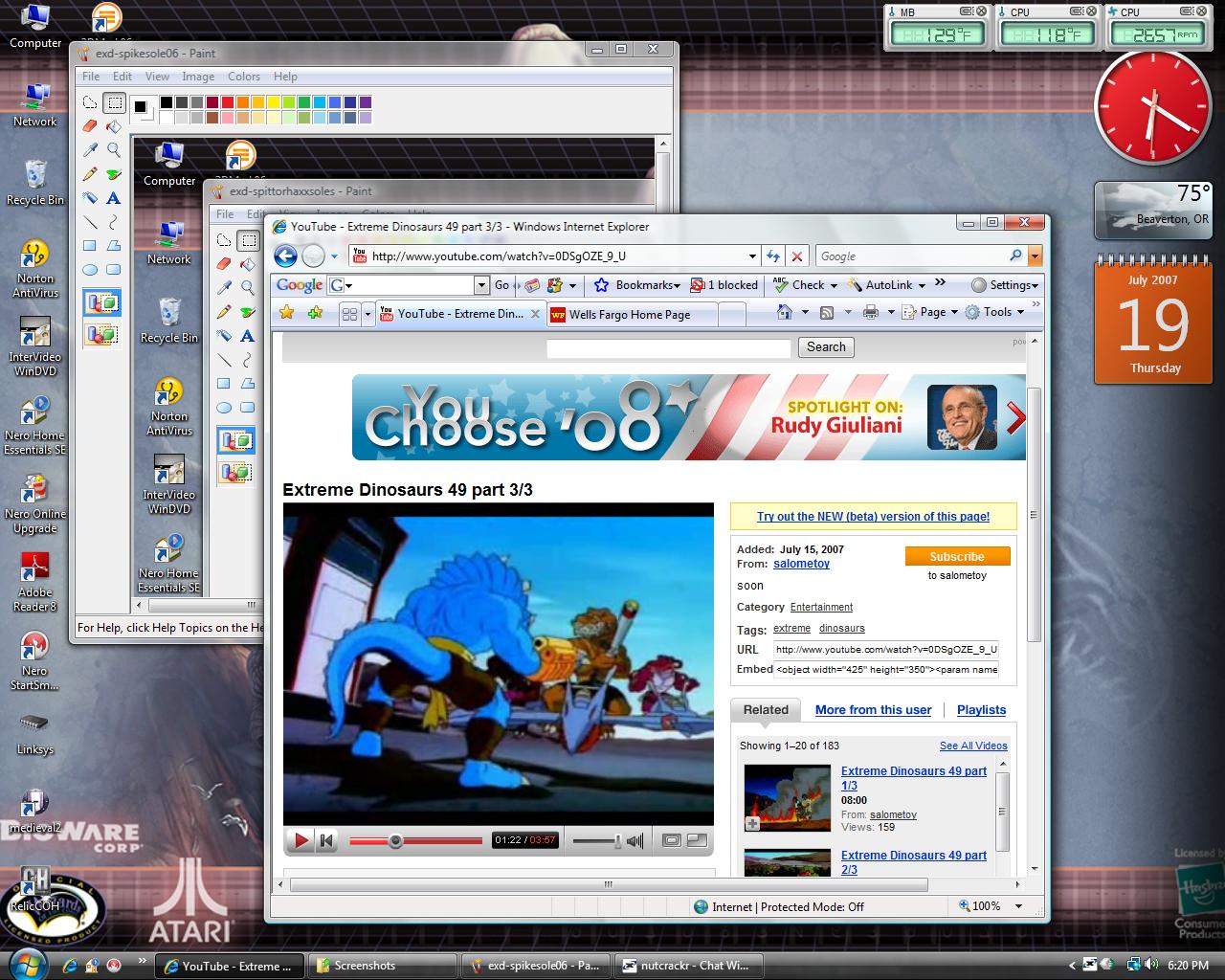Click the magnifier icon in IE search box
The width and height of the screenshot is (1225, 980).
tap(1015, 256)
